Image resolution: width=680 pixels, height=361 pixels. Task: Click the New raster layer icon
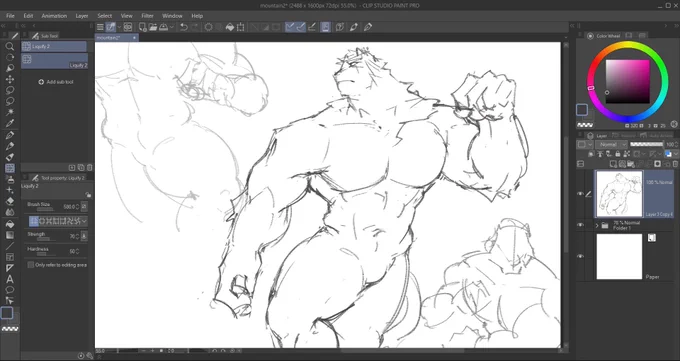click(614, 164)
